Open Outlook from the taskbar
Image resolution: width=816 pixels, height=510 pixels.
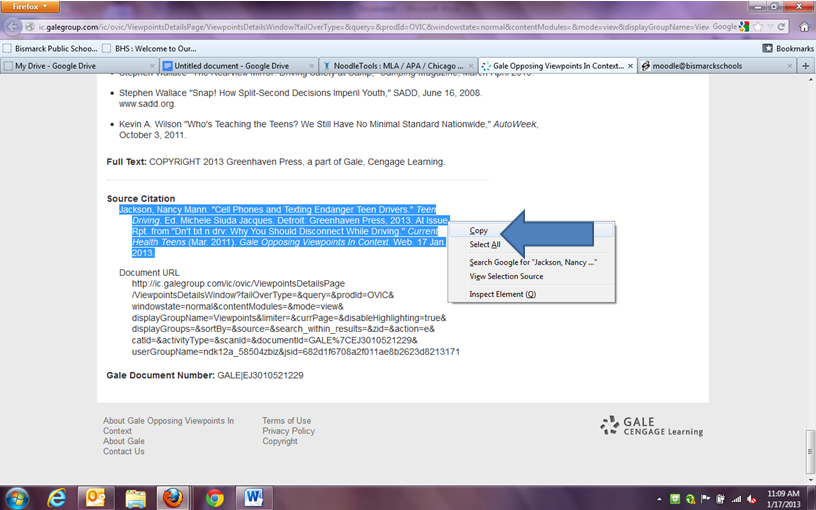pyautogui.click(x=95, y=498)
